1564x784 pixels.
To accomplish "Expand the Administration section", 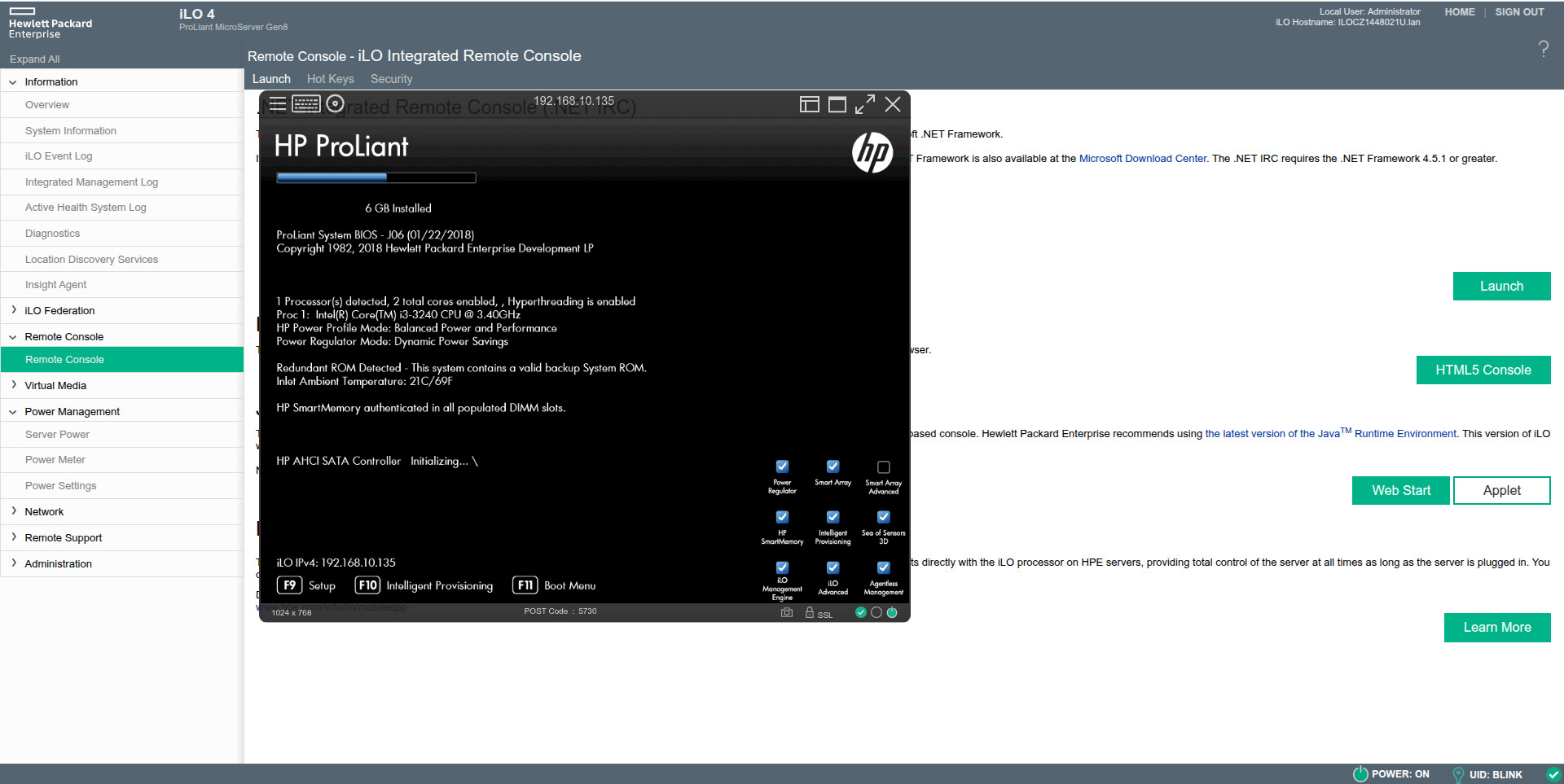I will click(13, 563).
